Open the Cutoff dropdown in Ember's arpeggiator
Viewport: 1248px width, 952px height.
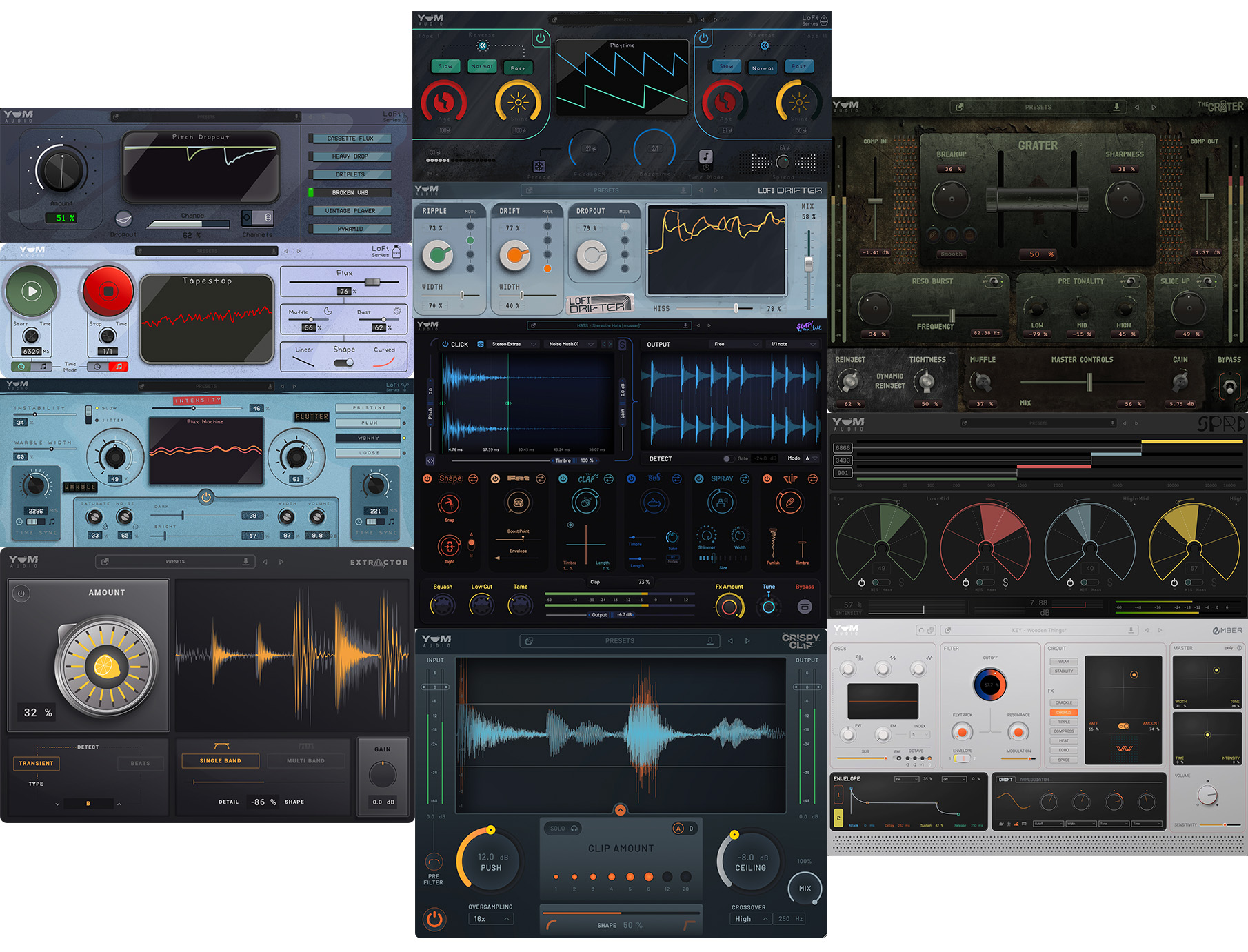point(1049,824)
